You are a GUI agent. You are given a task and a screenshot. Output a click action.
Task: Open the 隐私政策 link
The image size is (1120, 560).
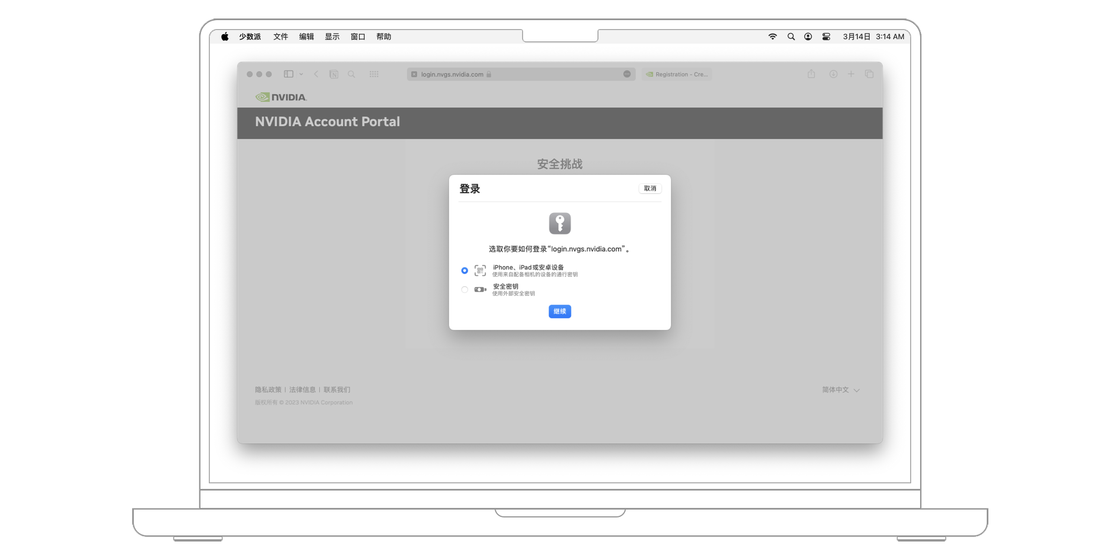point(268,390)
